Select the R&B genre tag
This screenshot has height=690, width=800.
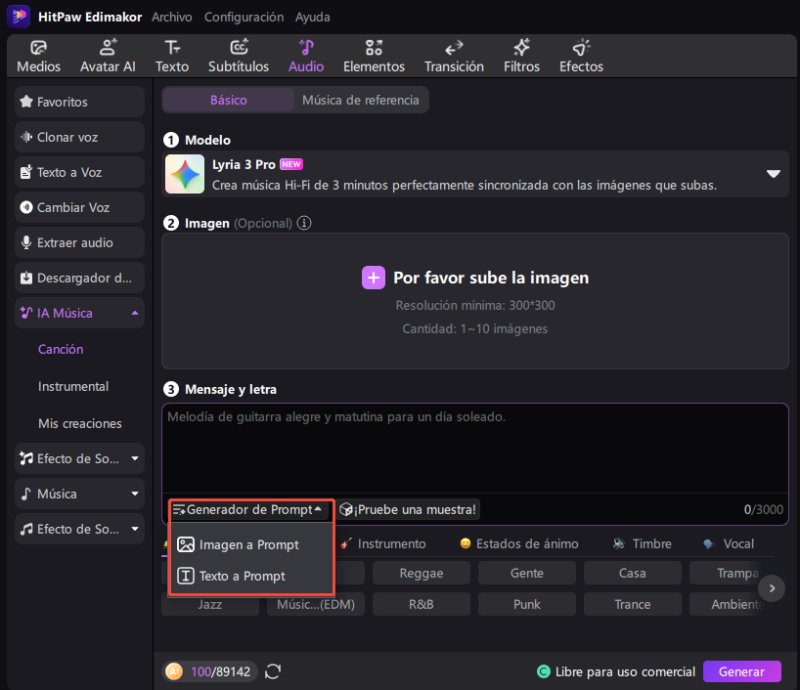pyautogui.click(x=421, y=605)
